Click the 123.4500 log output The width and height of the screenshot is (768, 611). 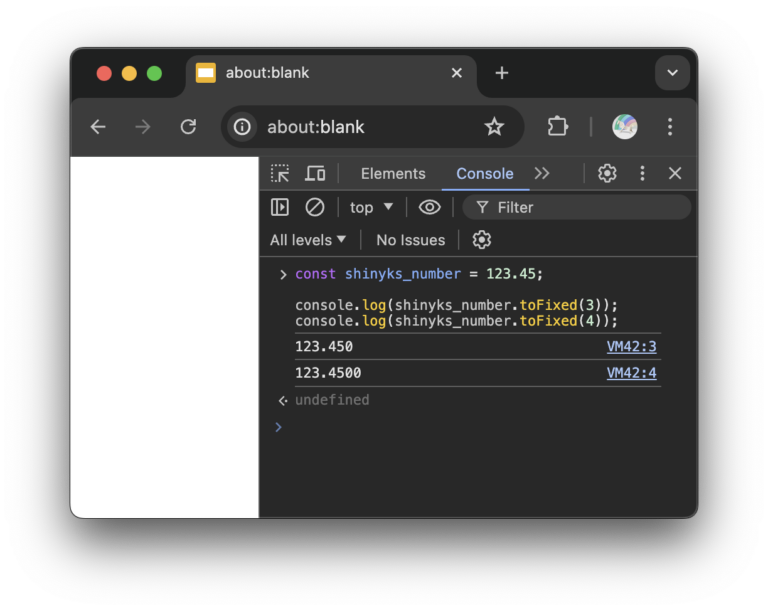[x=328, y=373]
